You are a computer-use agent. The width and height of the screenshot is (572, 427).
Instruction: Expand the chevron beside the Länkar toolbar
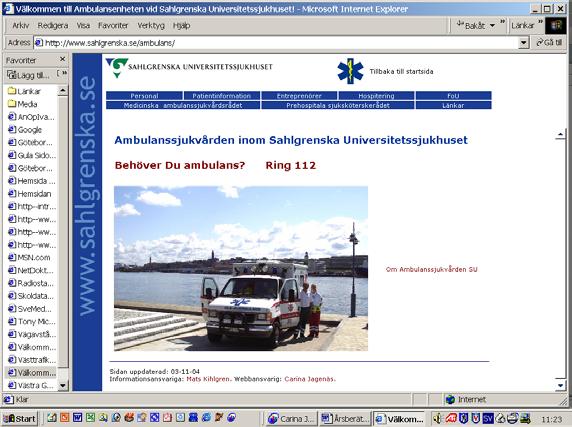540,22
